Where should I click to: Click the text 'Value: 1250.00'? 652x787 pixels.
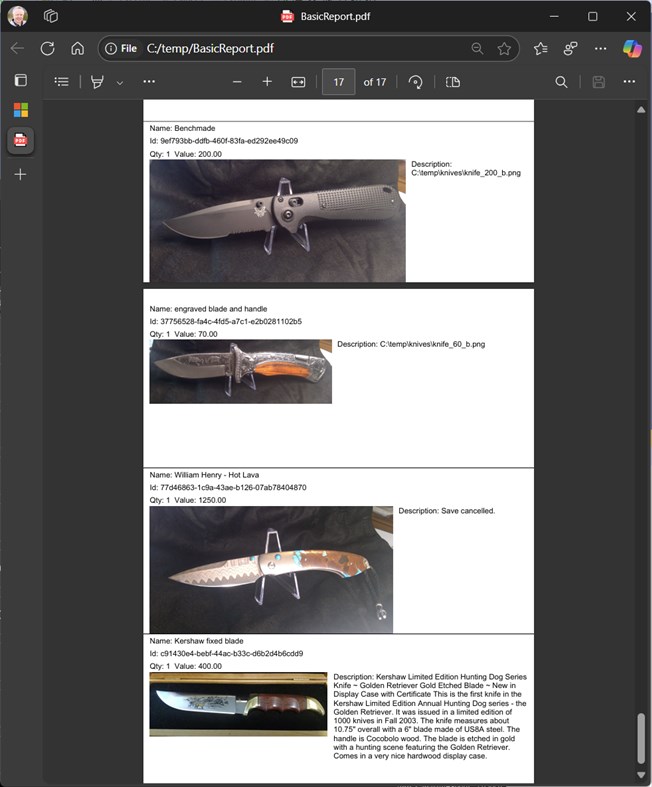(200, 500)
